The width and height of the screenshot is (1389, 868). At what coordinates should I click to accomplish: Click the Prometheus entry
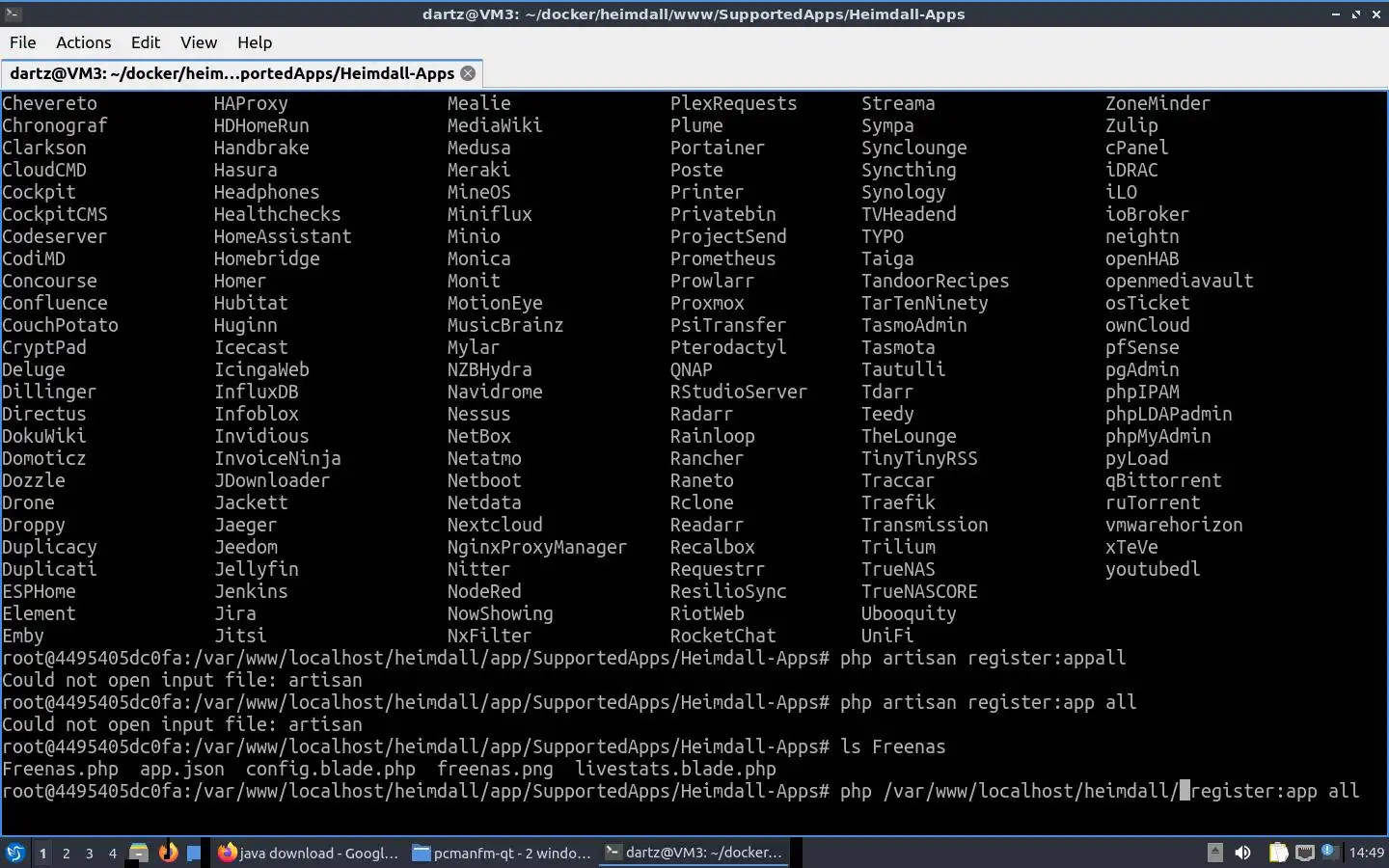(722, 258)
